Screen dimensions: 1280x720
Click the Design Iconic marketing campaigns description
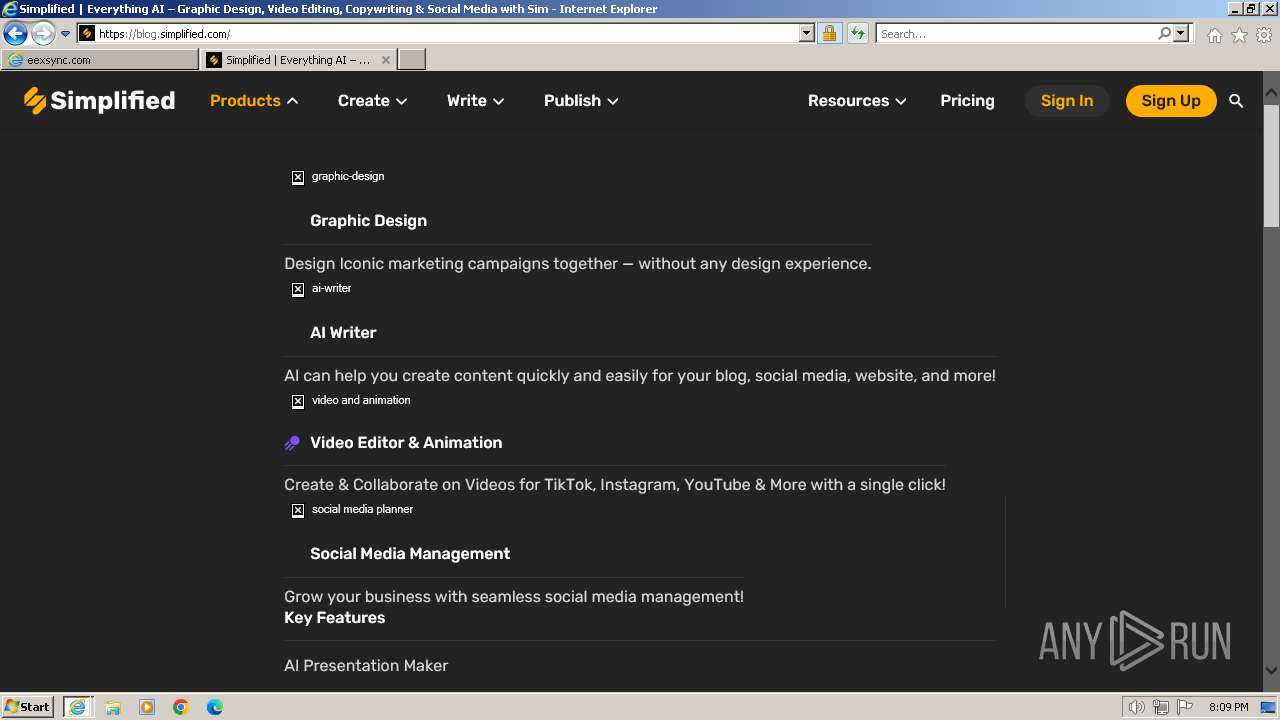click(x=577, y=264)
